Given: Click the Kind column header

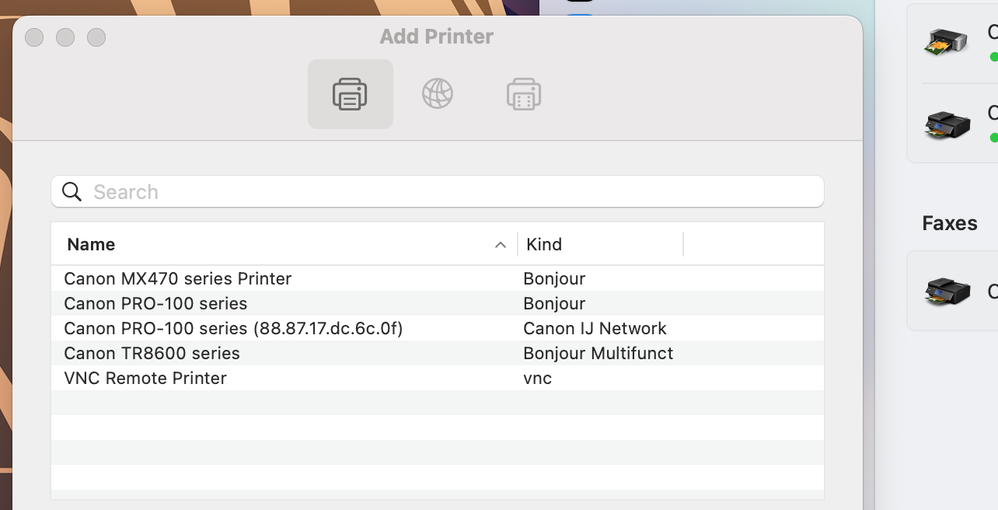Looking at the screenshot, I should click(x=544, y=244).
